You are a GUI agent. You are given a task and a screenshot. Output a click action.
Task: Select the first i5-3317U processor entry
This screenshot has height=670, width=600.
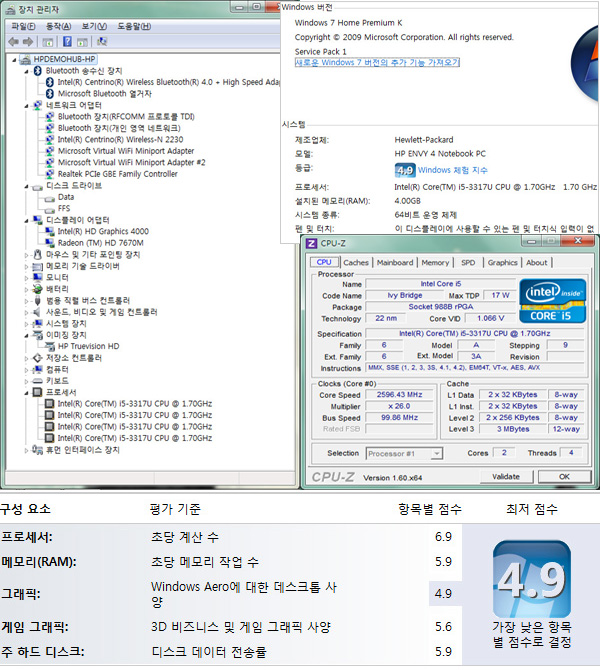[x=135, y=404]
